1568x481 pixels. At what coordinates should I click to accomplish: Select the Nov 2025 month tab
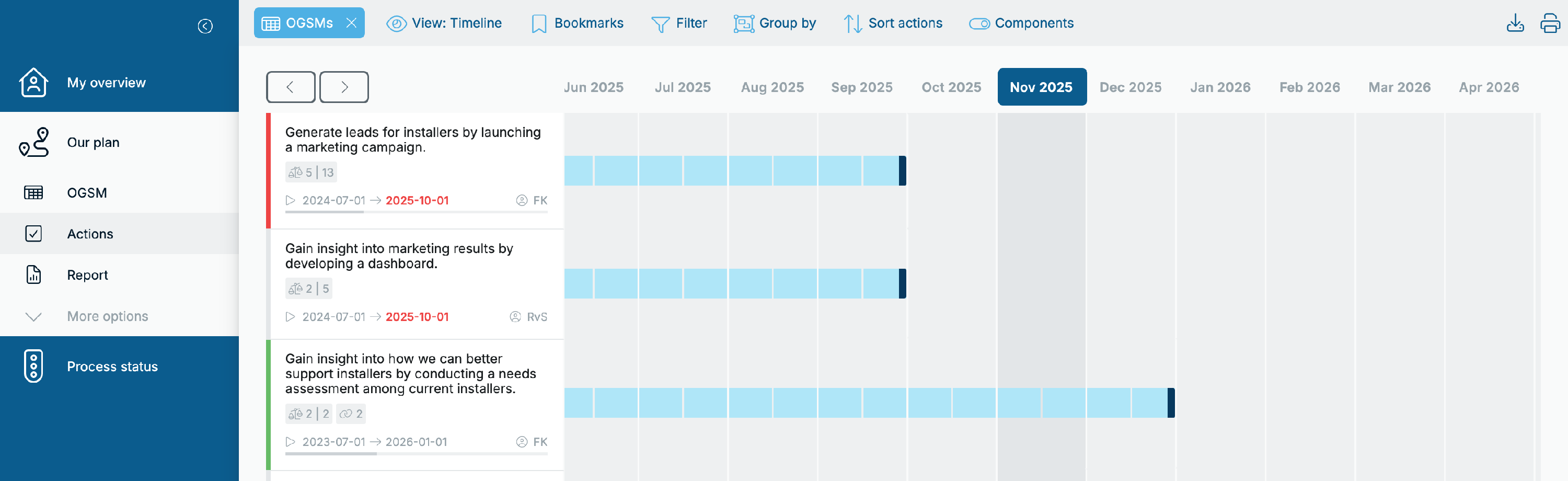tap(1042, 87)
